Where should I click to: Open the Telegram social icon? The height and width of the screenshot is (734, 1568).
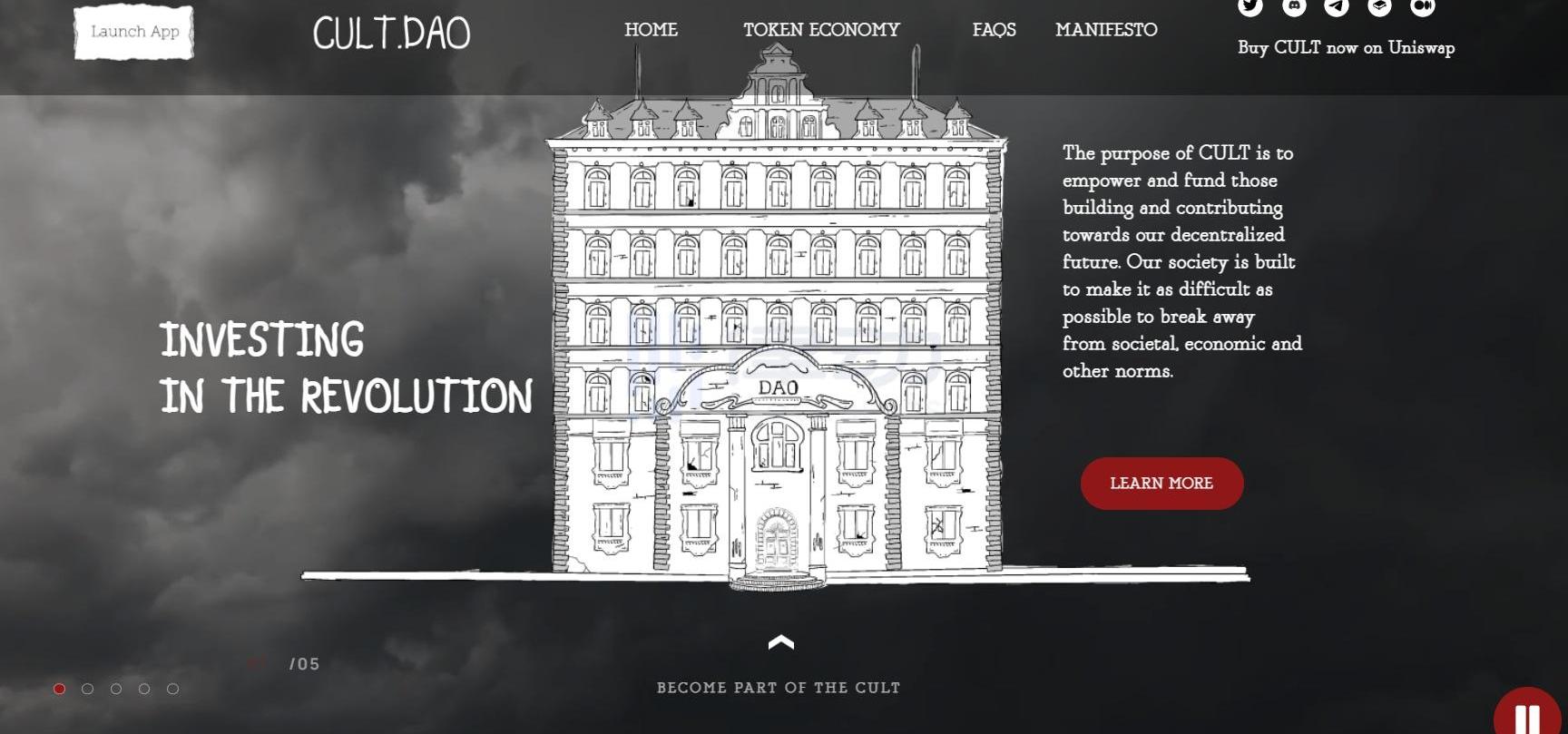coord(1337,6)
